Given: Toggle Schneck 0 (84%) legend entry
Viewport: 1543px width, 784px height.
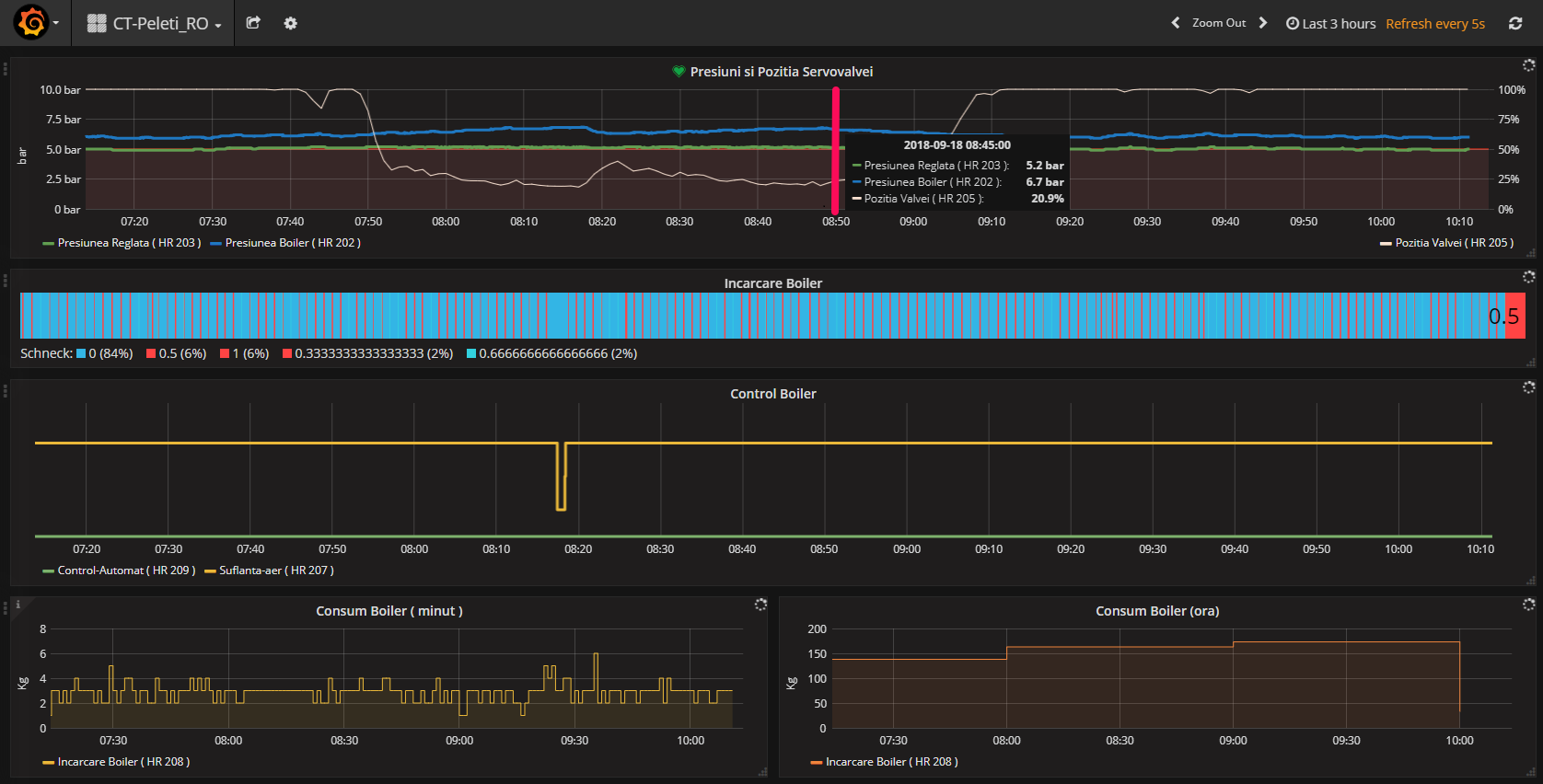Looking at the screenshot, I should tap(105, 353).
